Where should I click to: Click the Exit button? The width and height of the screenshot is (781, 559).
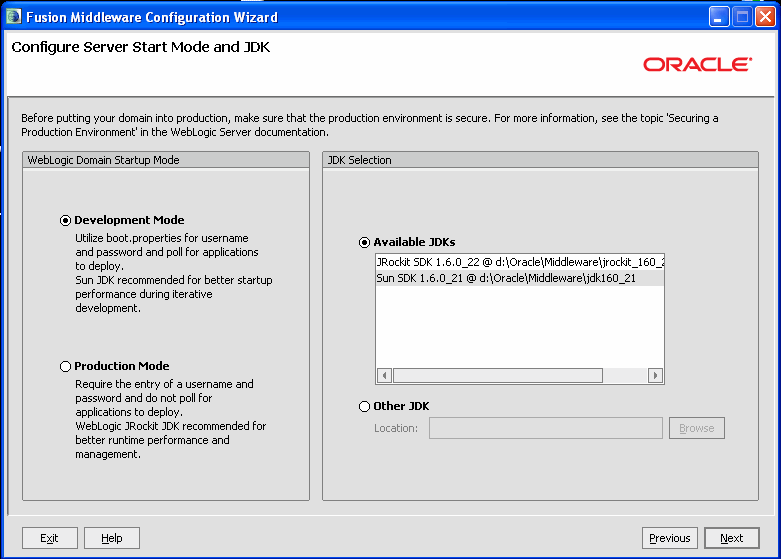[x=50, y=538]
